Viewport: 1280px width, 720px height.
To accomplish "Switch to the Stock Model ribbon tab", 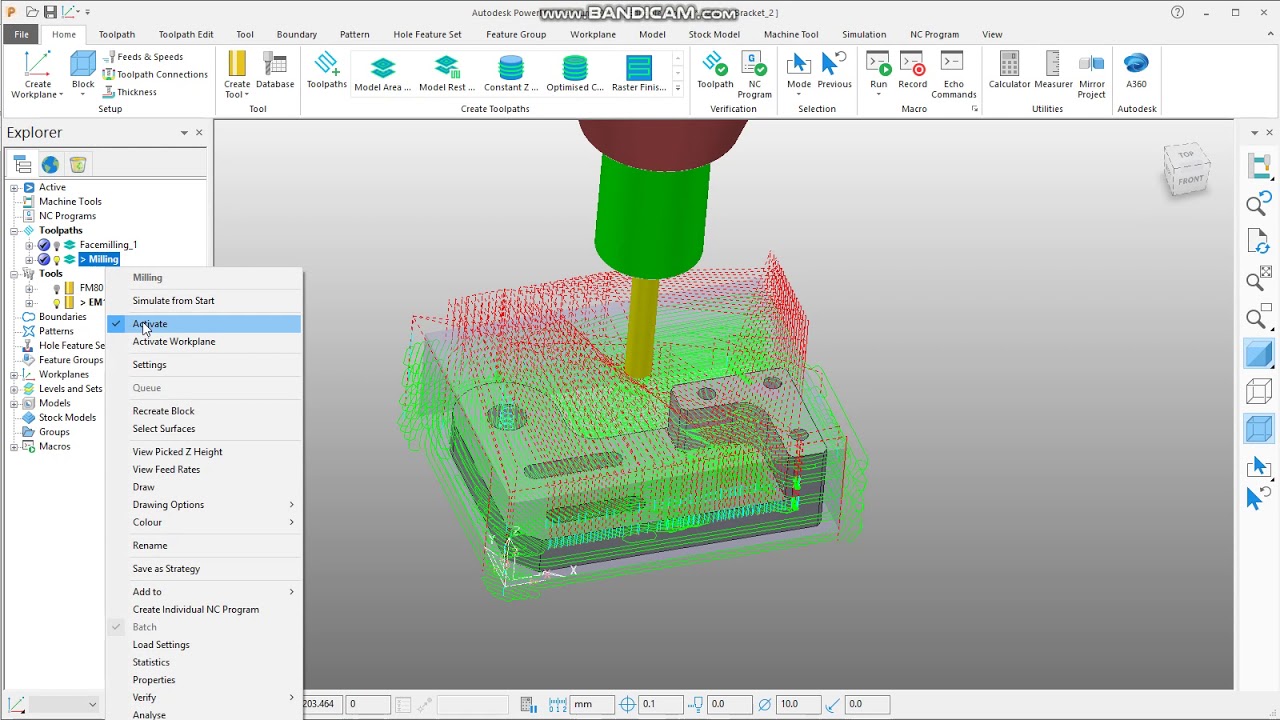I will point(714,34).
